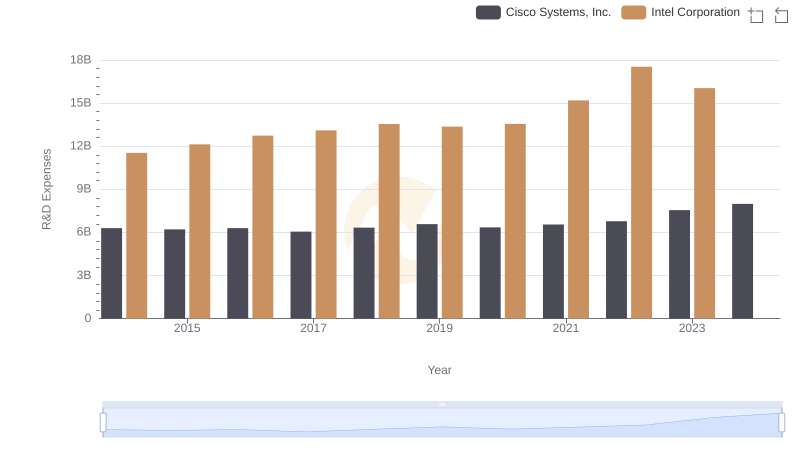Click the 2021 x-axis label

566,328
